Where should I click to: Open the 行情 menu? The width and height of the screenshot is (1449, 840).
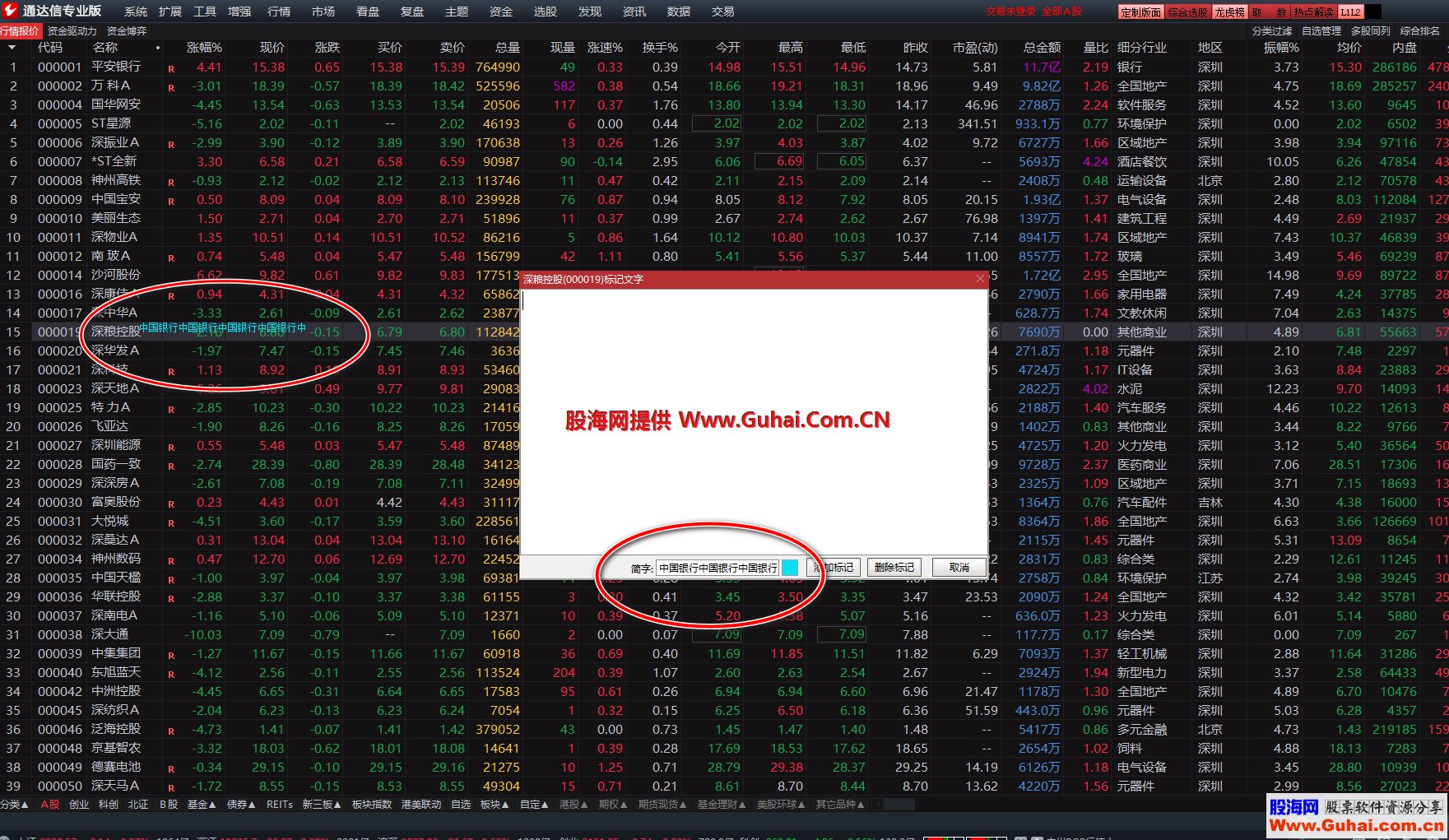279,12
